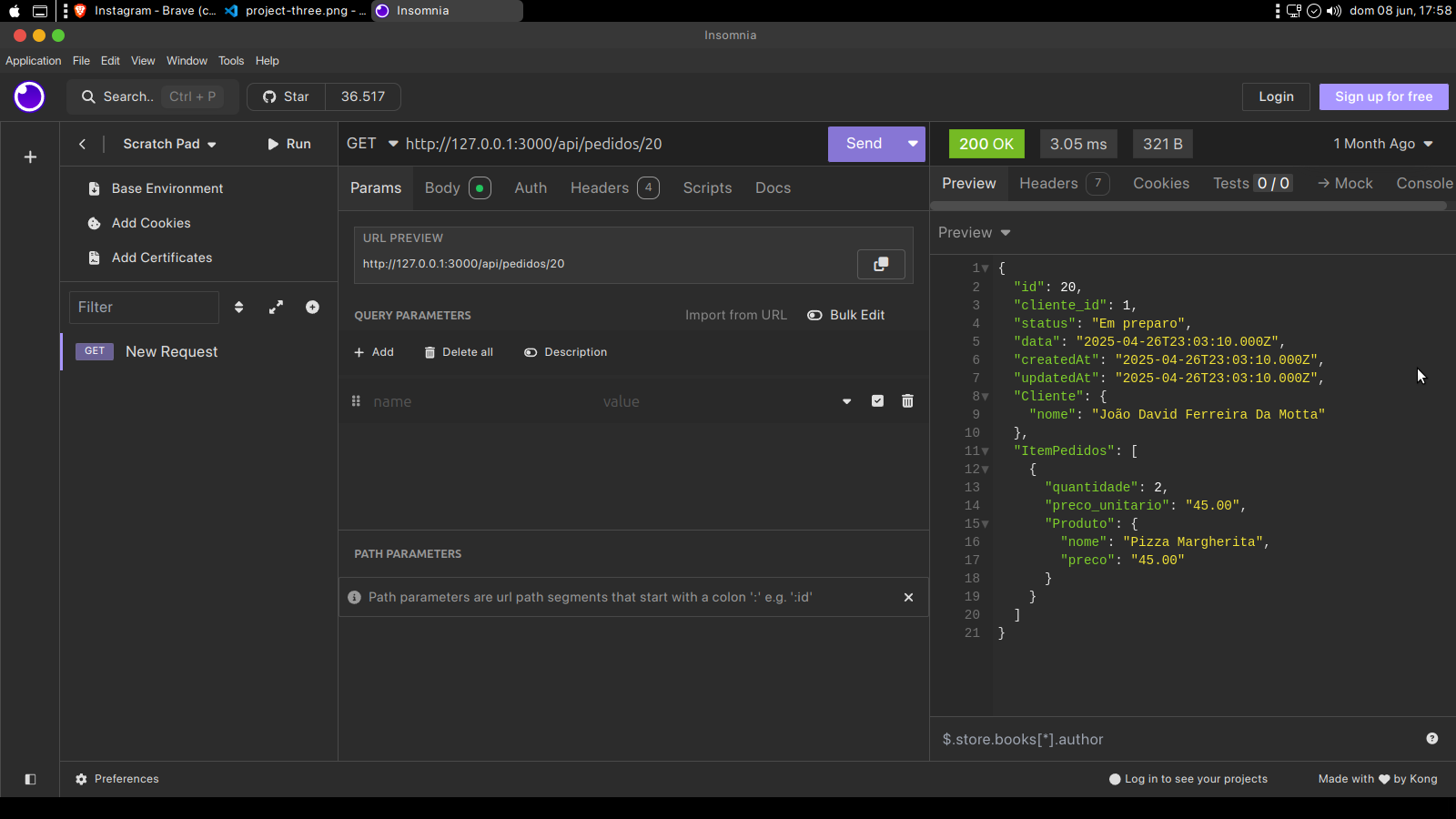
Task: Open the Tools menu
Action: point(231,61)
